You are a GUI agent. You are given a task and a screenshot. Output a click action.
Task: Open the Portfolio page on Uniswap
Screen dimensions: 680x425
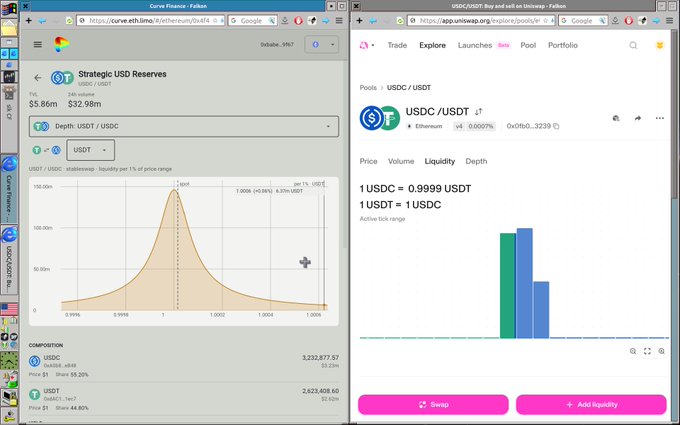pos(562,45)
